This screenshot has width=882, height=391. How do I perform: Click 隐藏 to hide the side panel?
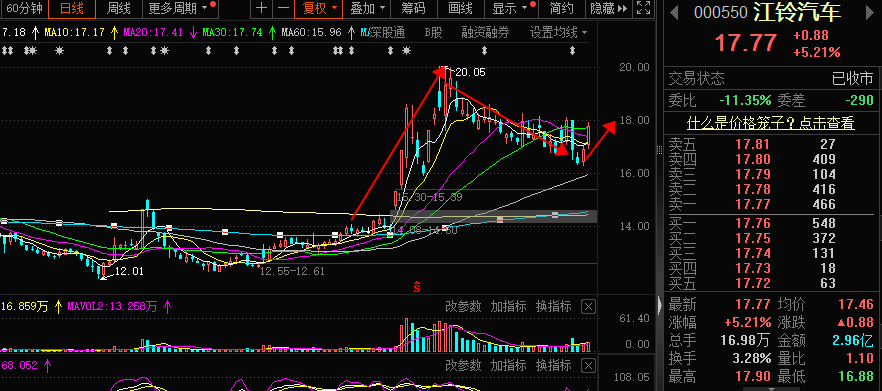pos(608,8)
